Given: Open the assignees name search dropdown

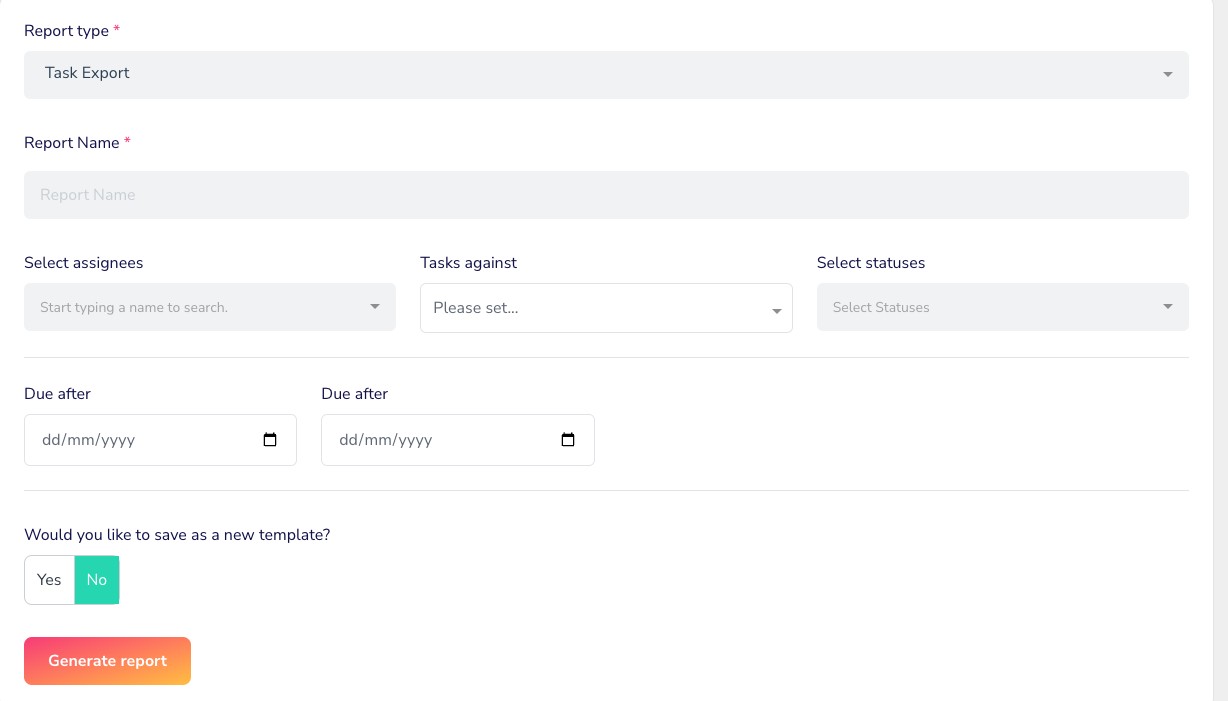Looking at the screenshot, I should pos(200,307).
